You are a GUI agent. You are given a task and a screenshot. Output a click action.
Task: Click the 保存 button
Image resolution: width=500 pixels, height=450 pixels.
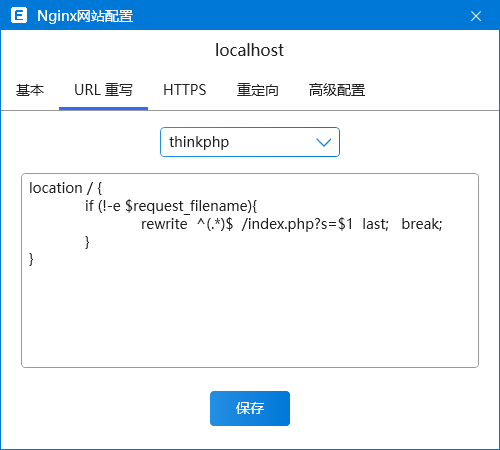[250, 408]
